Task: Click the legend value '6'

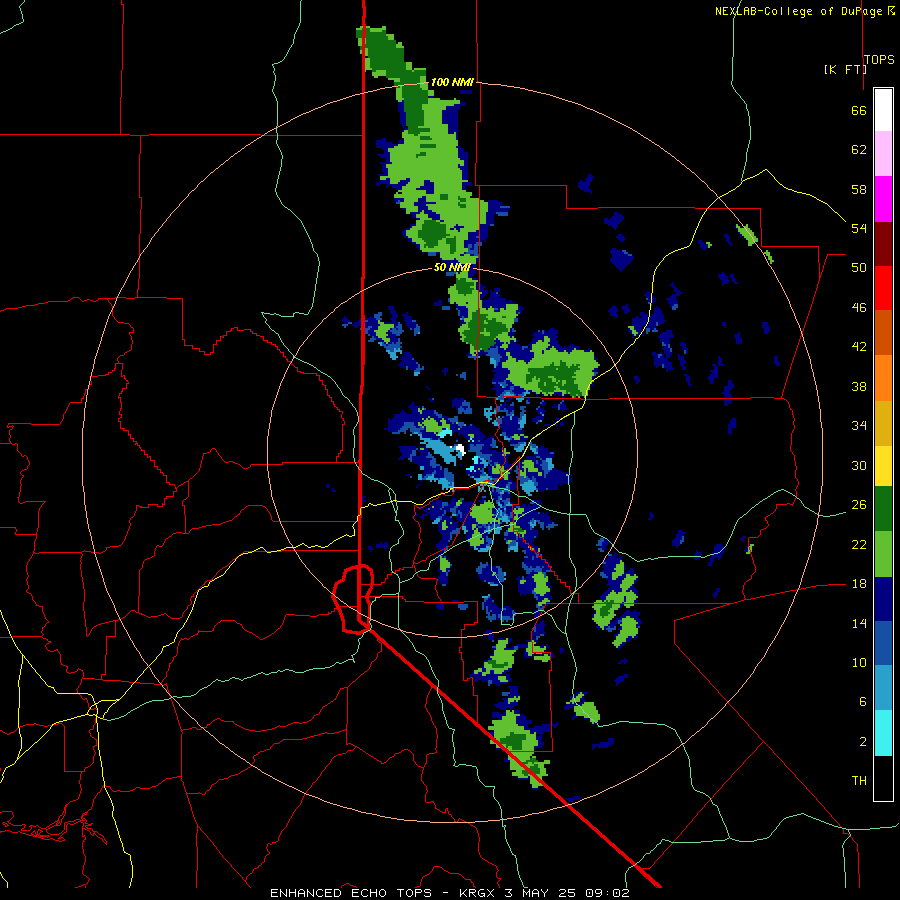Action: pyautogui.click(x=862, y=701)
